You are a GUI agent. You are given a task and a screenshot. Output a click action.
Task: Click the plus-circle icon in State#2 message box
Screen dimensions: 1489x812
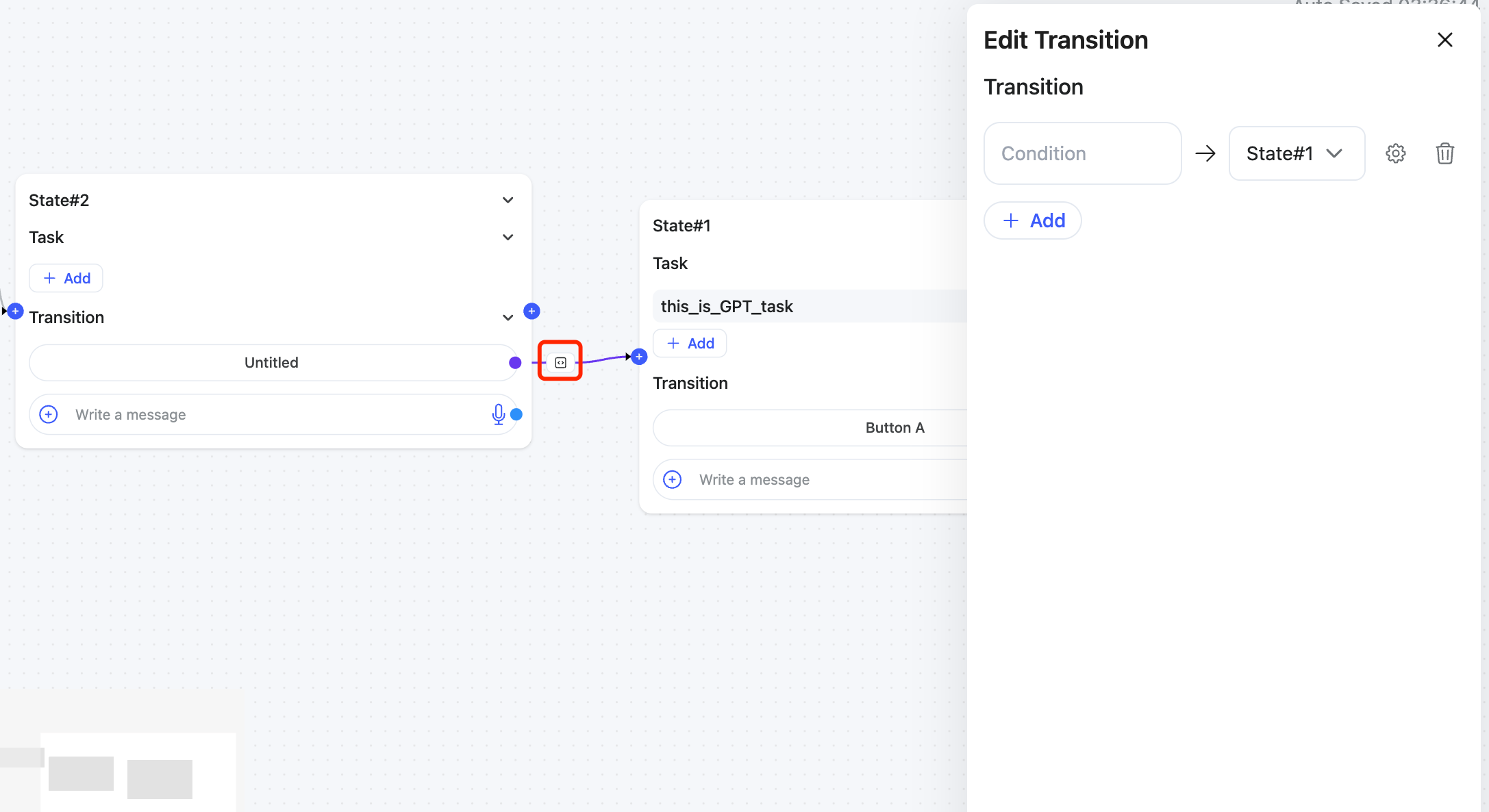(x=49, y=414)
